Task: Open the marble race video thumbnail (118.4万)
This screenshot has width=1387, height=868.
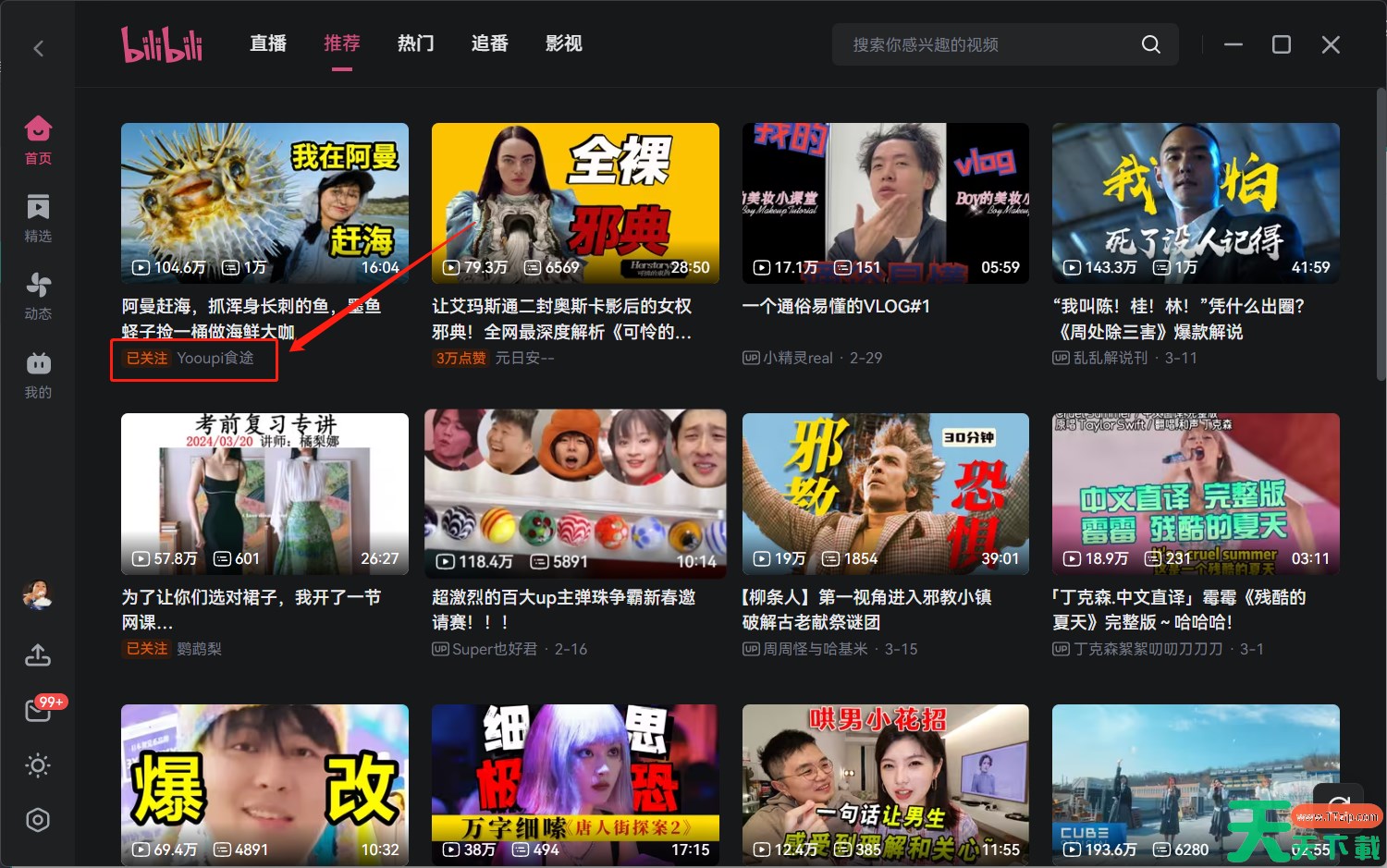Action: tap(575, 494)
